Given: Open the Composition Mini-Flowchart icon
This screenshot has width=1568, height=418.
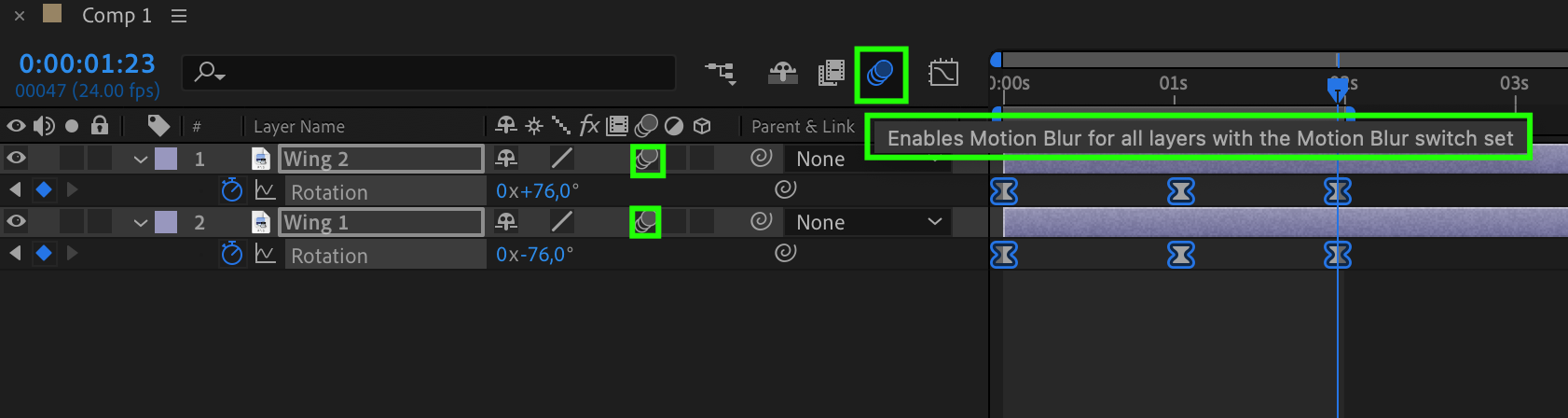Looking at the screenshot, I should (x=720, y=73).
